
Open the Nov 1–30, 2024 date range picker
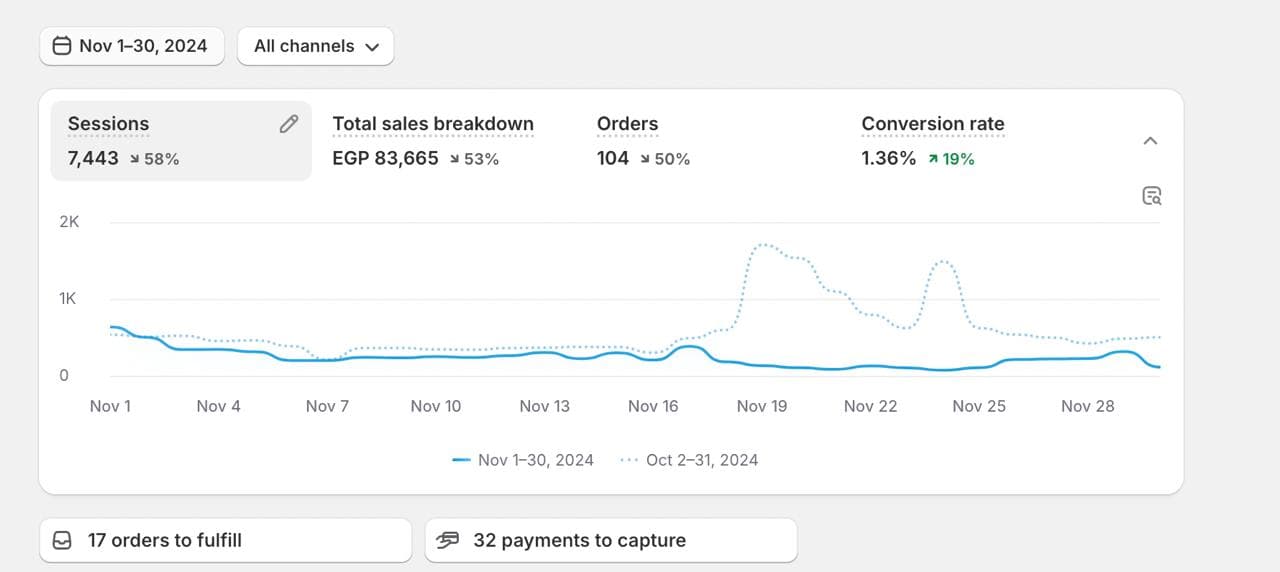[132, 46]
